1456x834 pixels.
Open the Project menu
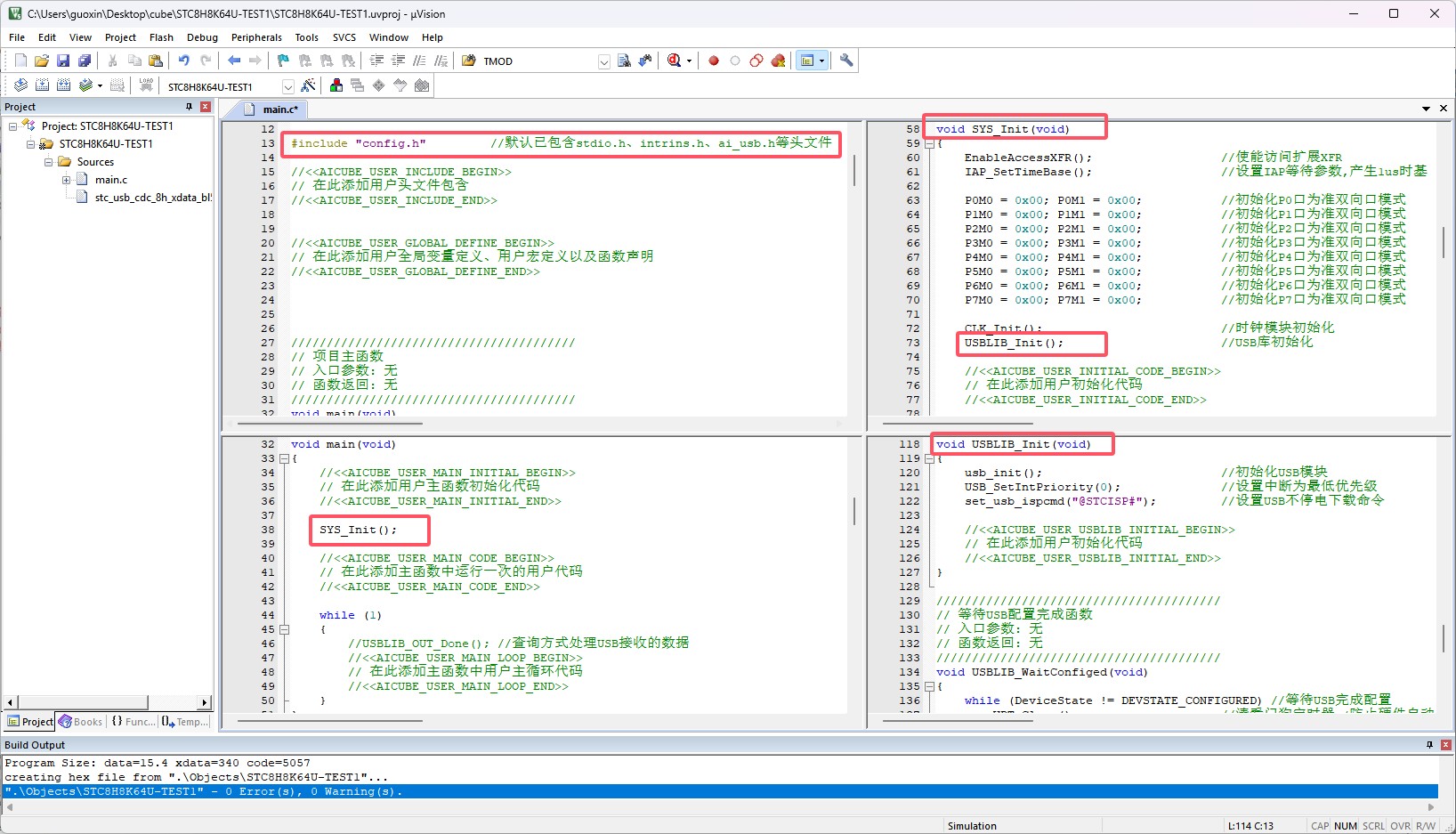click(x=120, y=37)
